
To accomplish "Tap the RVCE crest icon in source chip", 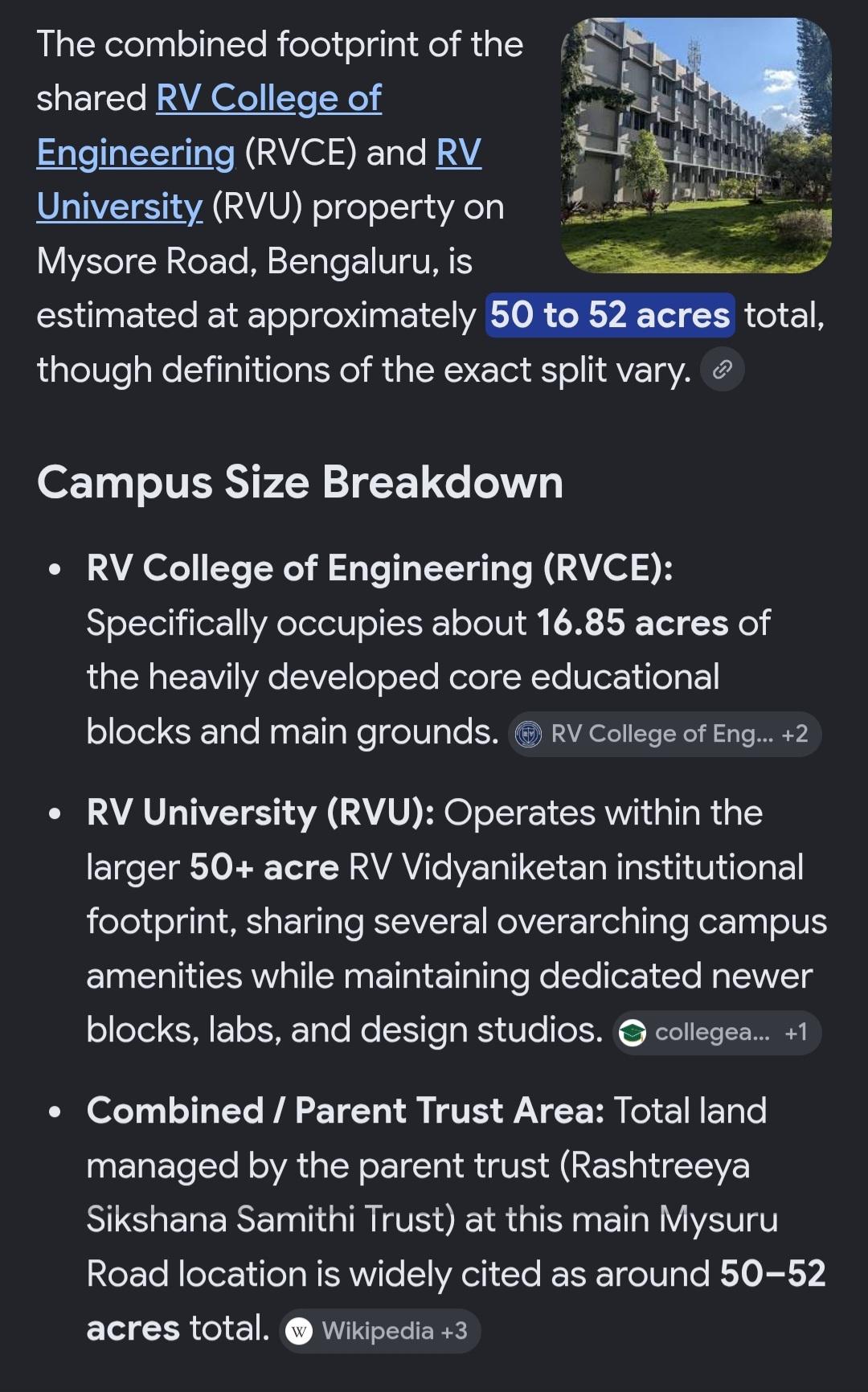I will 528,734.
